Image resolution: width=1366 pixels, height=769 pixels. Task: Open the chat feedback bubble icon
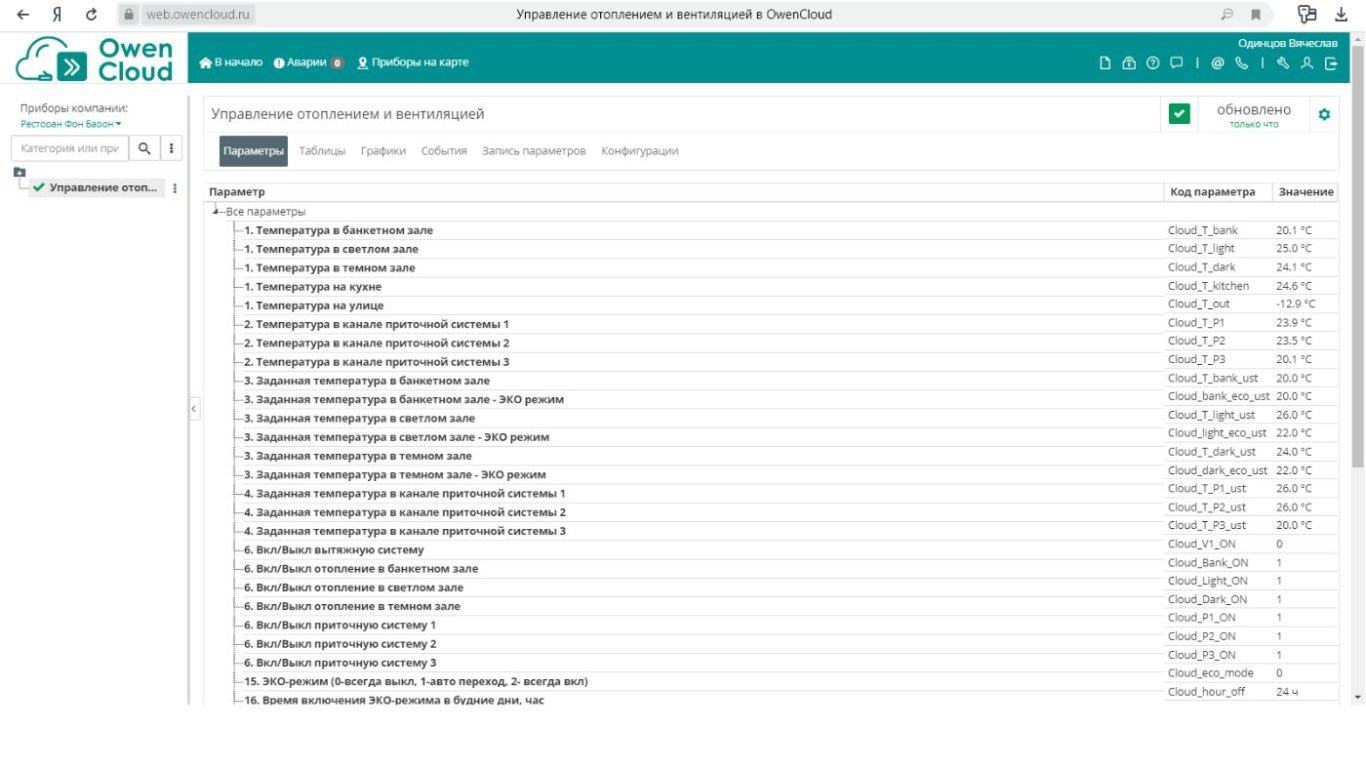1177,63
